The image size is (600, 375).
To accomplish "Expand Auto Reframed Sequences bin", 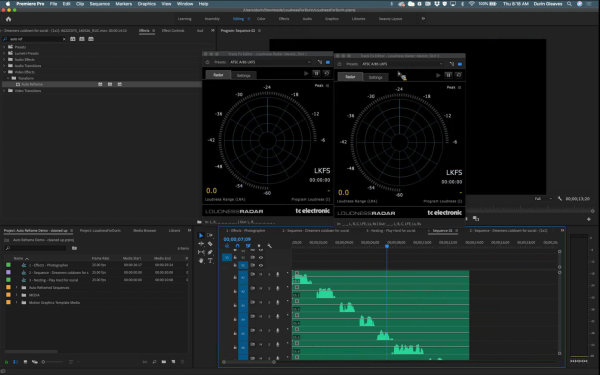I will pos(16,287).
